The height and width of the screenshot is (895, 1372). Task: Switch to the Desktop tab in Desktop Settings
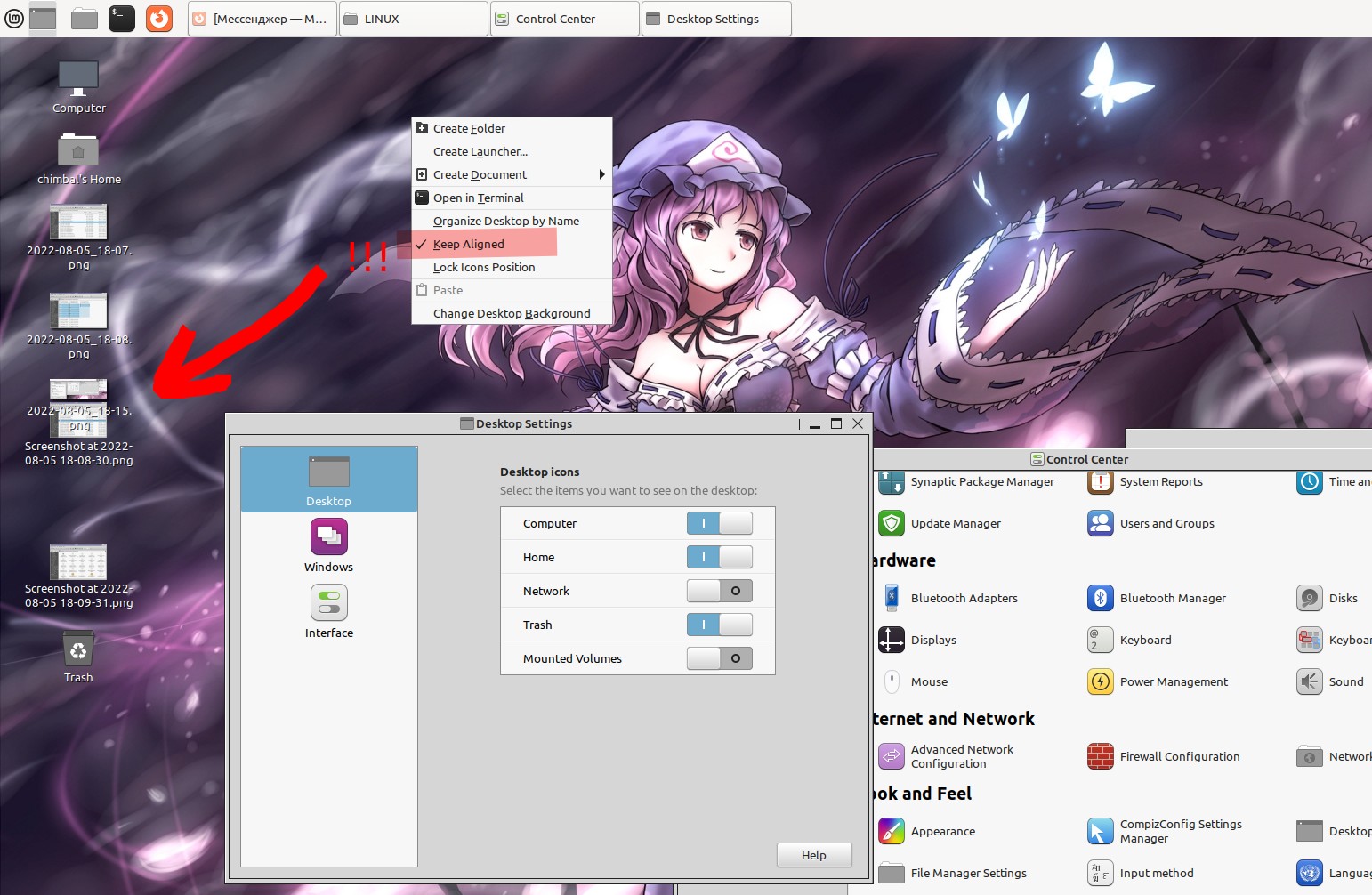(329, 480)
